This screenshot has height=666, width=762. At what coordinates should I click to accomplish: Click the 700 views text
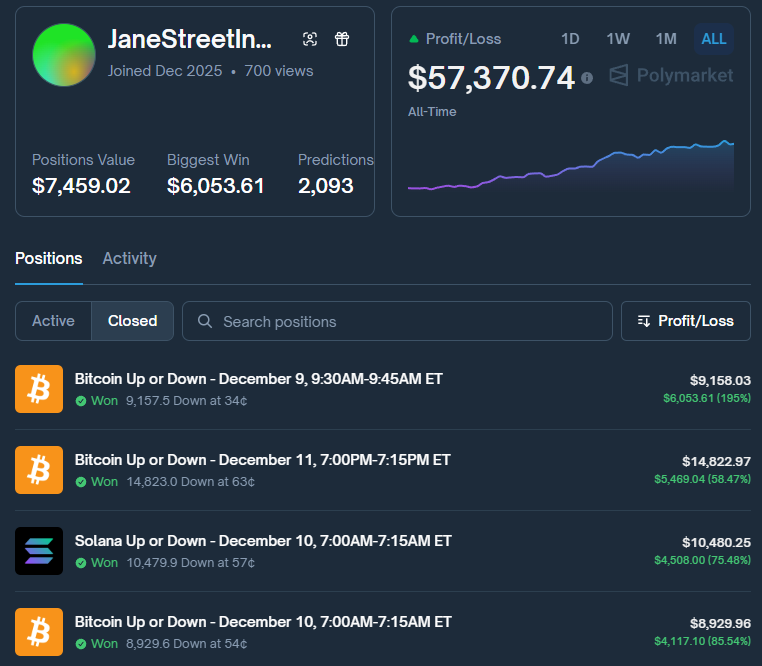pyautogui.click(x=279, y=71)
